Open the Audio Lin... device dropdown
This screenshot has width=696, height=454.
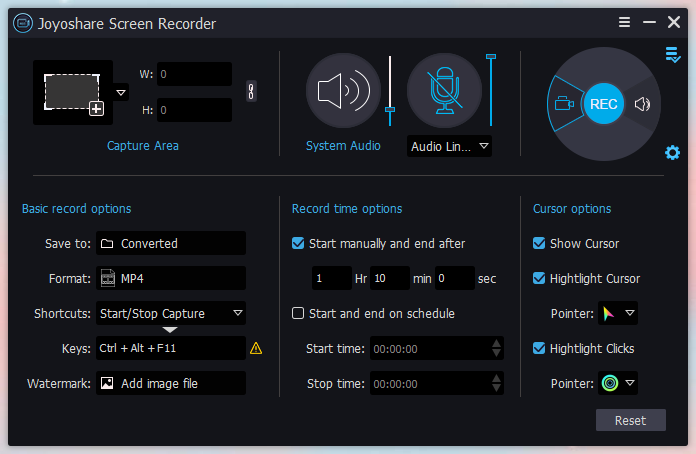(449, 146)
